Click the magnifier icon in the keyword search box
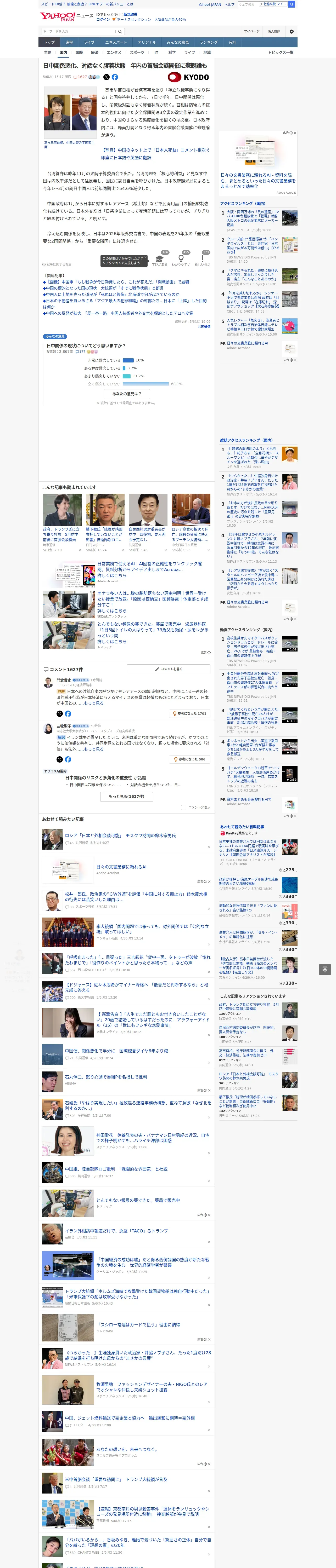This screenshot has width=336, height=1568. [120, 32]
